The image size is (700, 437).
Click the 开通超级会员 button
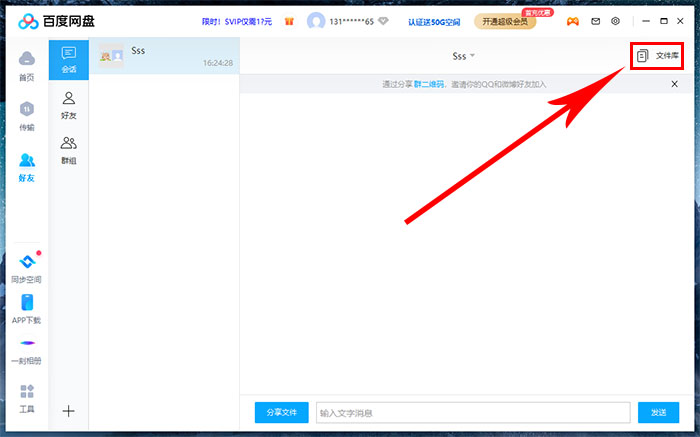coord(505,21)
